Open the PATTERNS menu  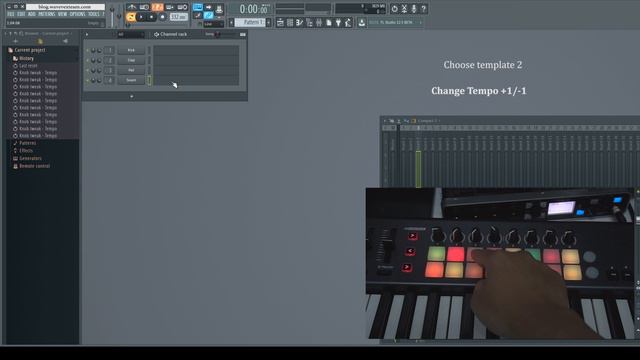(47, 14)
